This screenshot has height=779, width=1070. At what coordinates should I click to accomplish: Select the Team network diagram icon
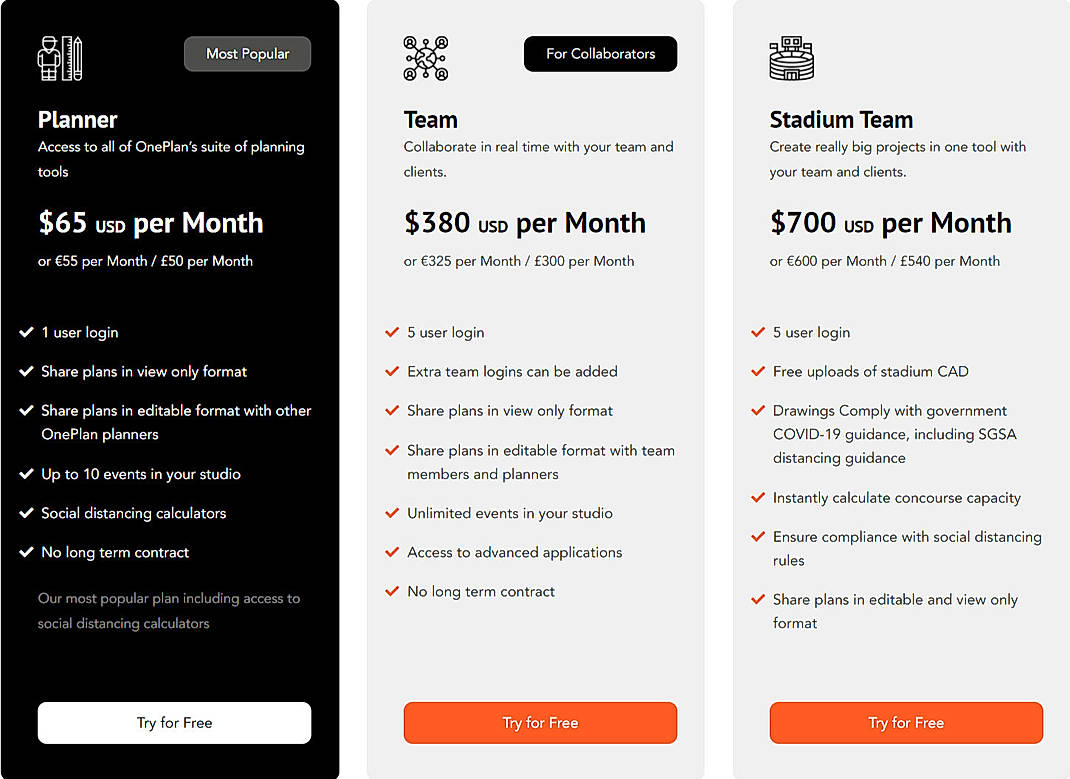coord(425,58)
